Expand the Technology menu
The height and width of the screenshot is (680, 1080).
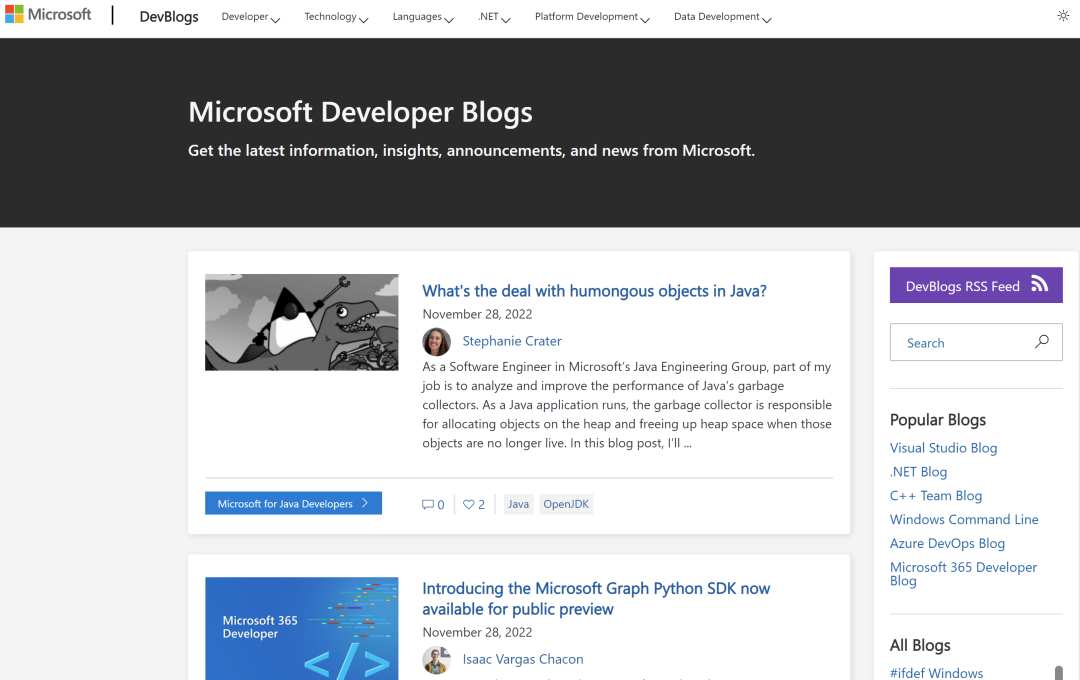336,17
